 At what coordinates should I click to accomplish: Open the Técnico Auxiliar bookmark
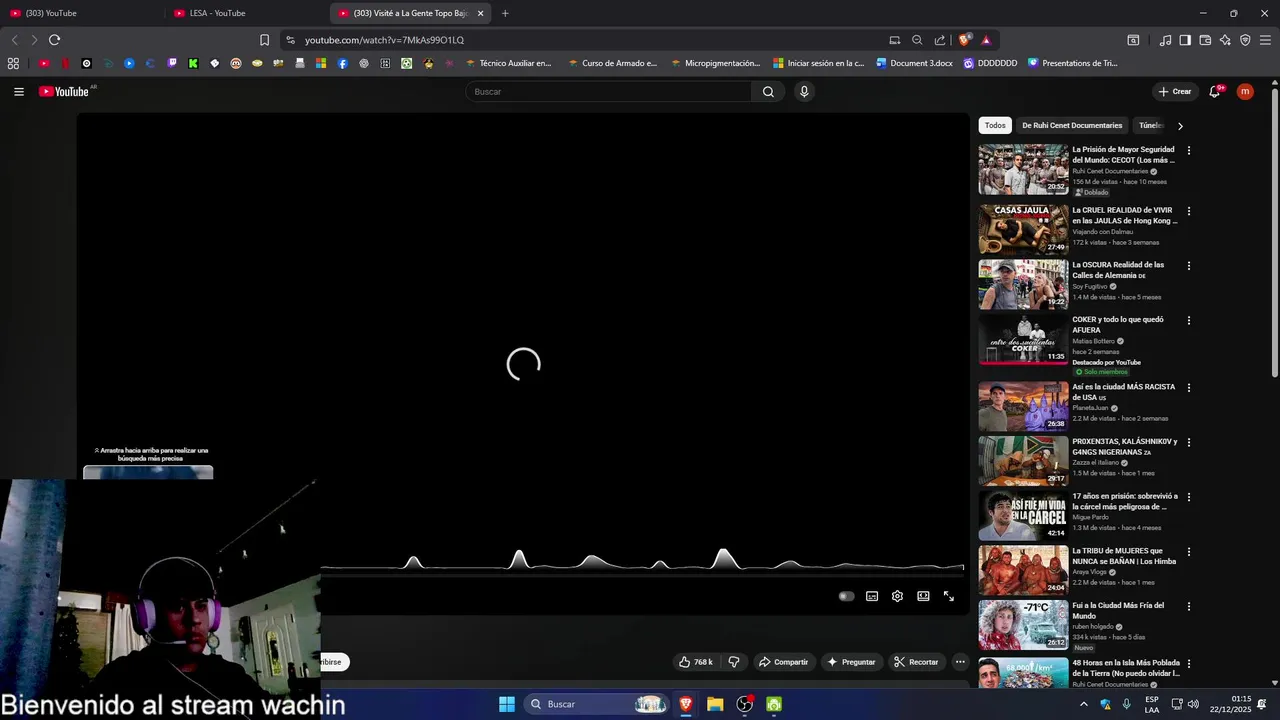[x=508, y=63]
